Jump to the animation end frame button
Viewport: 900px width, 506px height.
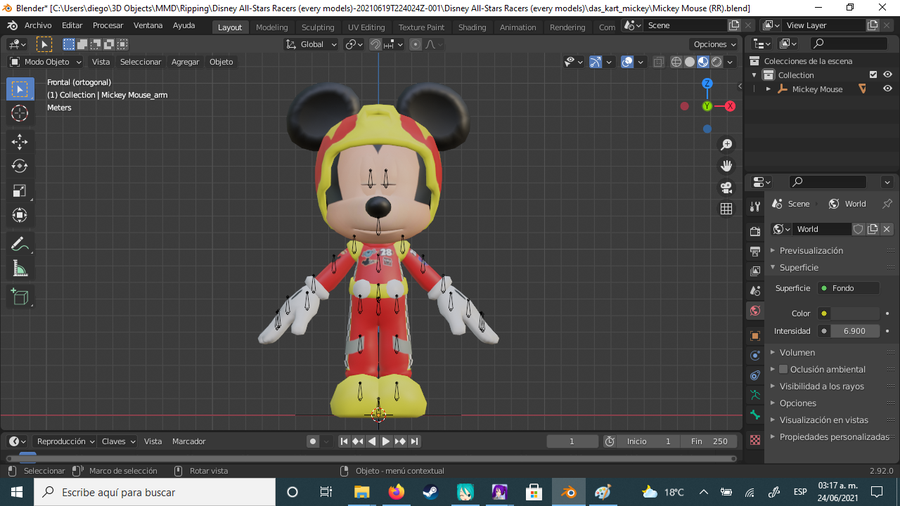414,441
